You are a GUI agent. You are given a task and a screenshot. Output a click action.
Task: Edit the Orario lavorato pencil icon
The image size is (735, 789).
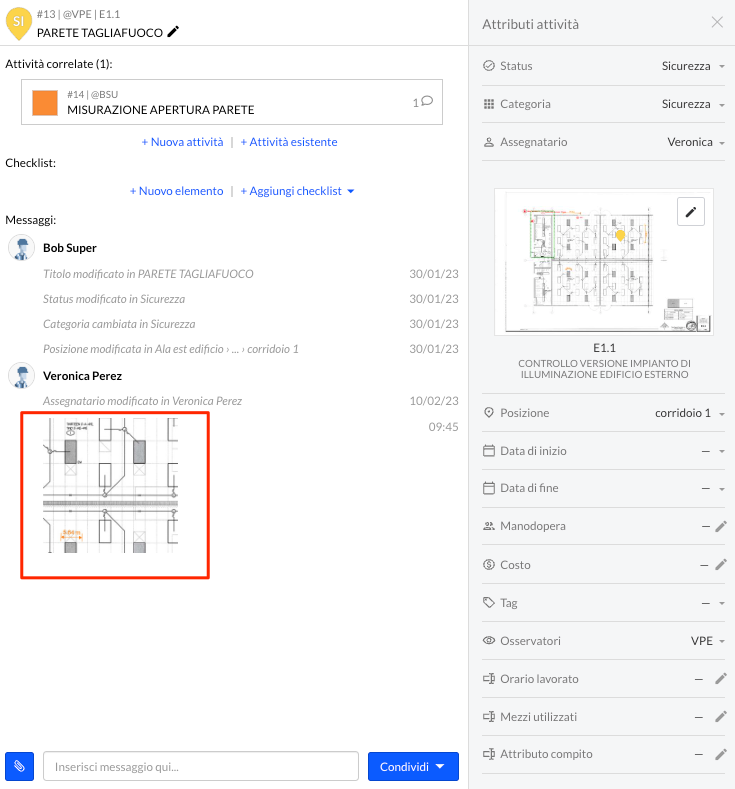point(721,679)
